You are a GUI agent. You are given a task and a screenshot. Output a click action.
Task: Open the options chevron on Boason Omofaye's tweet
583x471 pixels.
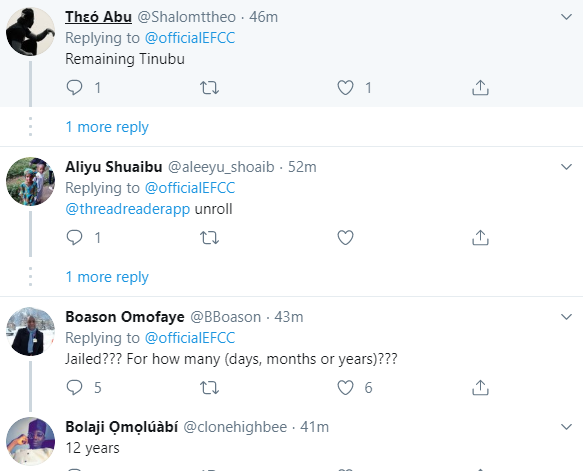click(566, 317)
